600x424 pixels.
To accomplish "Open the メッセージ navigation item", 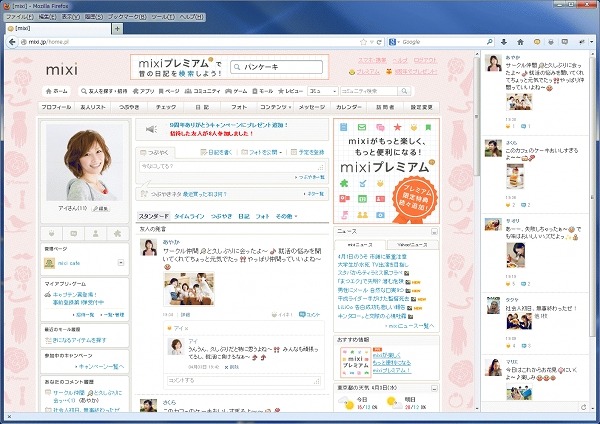I will pyautogui.click(x=312, y=107).
